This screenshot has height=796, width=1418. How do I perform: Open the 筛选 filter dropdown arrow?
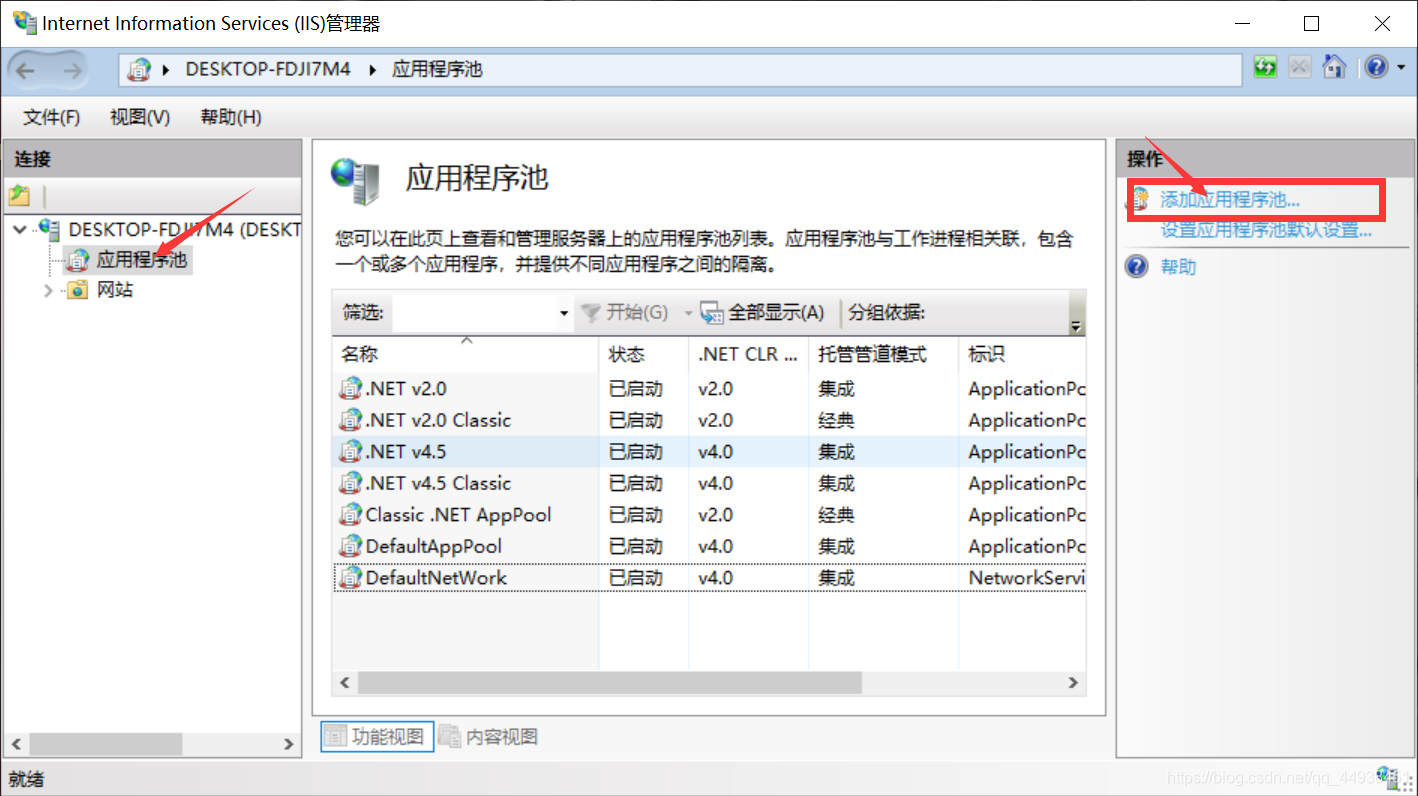[x=564, y=314]
